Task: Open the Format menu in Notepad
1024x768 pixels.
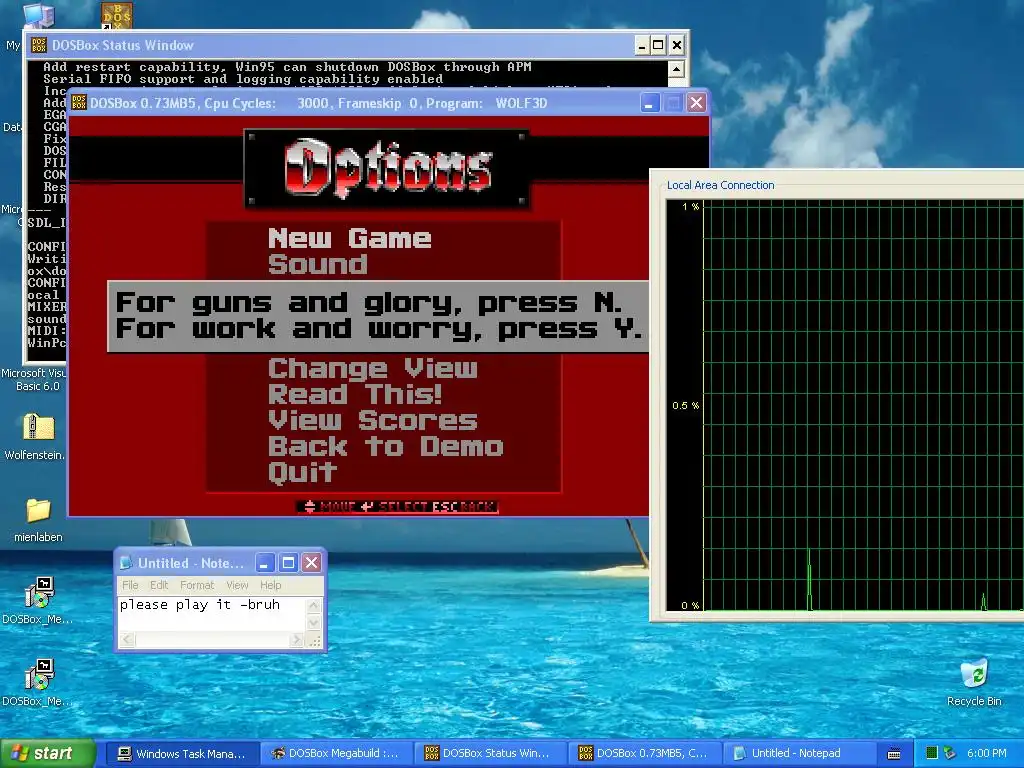Action: click(x=197, y=585)
